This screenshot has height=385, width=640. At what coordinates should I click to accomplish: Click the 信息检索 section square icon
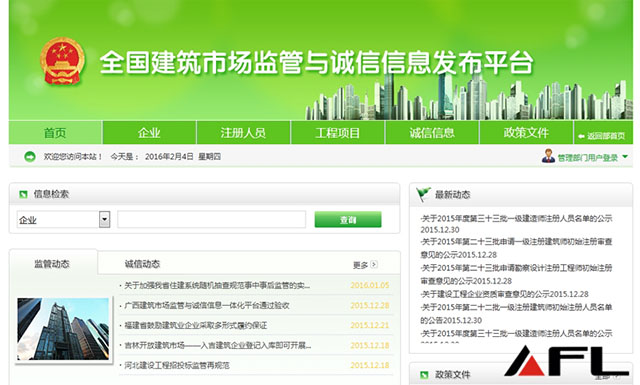(x=23, y=194)
